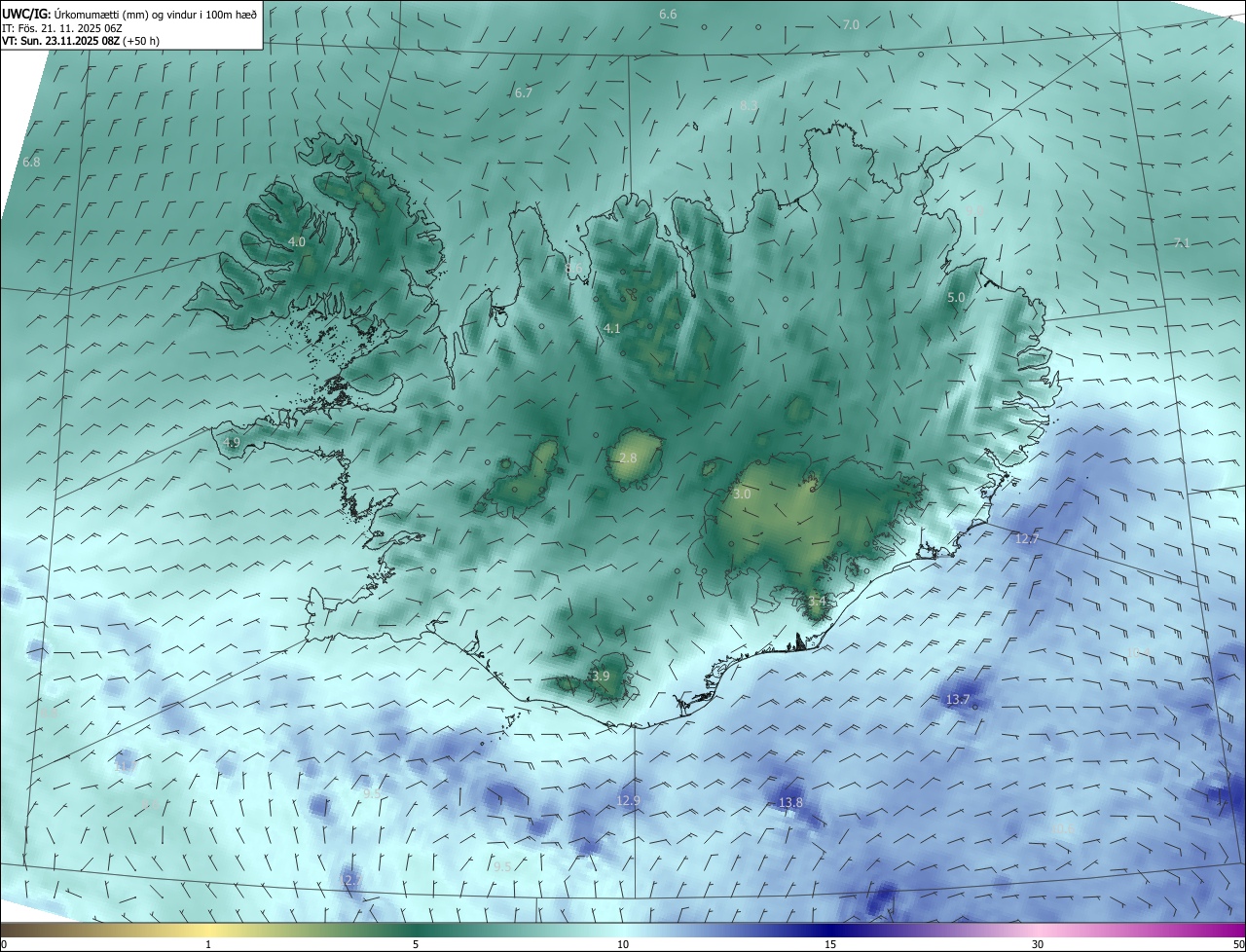Click the 13.7 value label
Viewport: 1246px width, 952px height.
[x=958, y=700]
